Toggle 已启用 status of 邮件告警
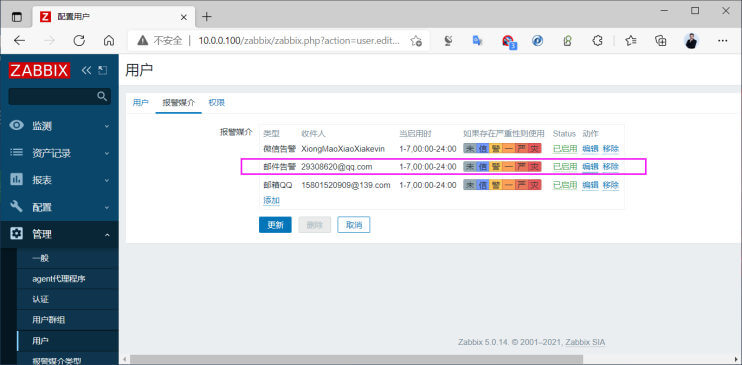This screenshot has height=365, width=742. click(565, 167)
